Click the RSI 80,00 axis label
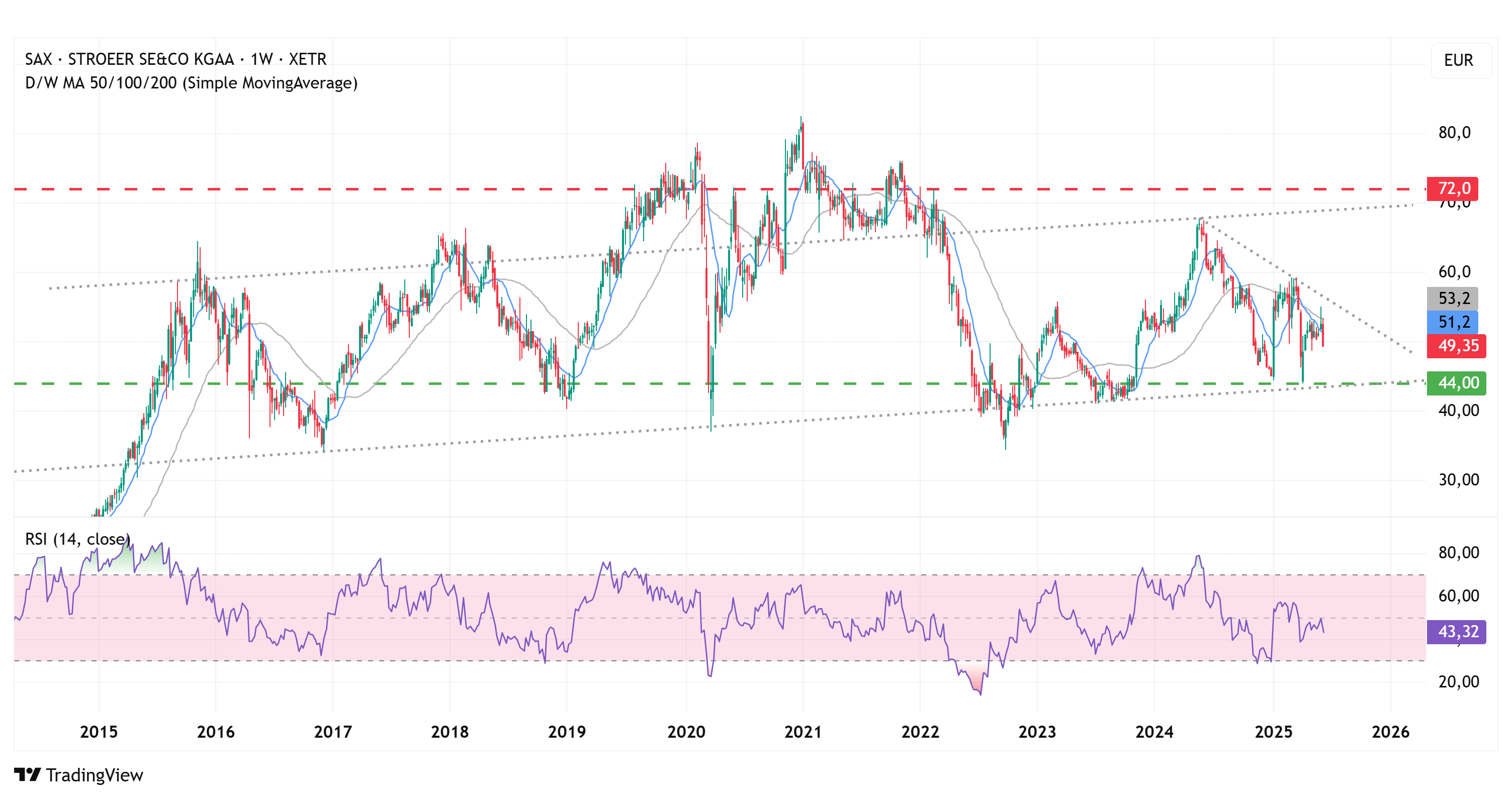This screenshot has height=799, width=1512. point(1459,553)
